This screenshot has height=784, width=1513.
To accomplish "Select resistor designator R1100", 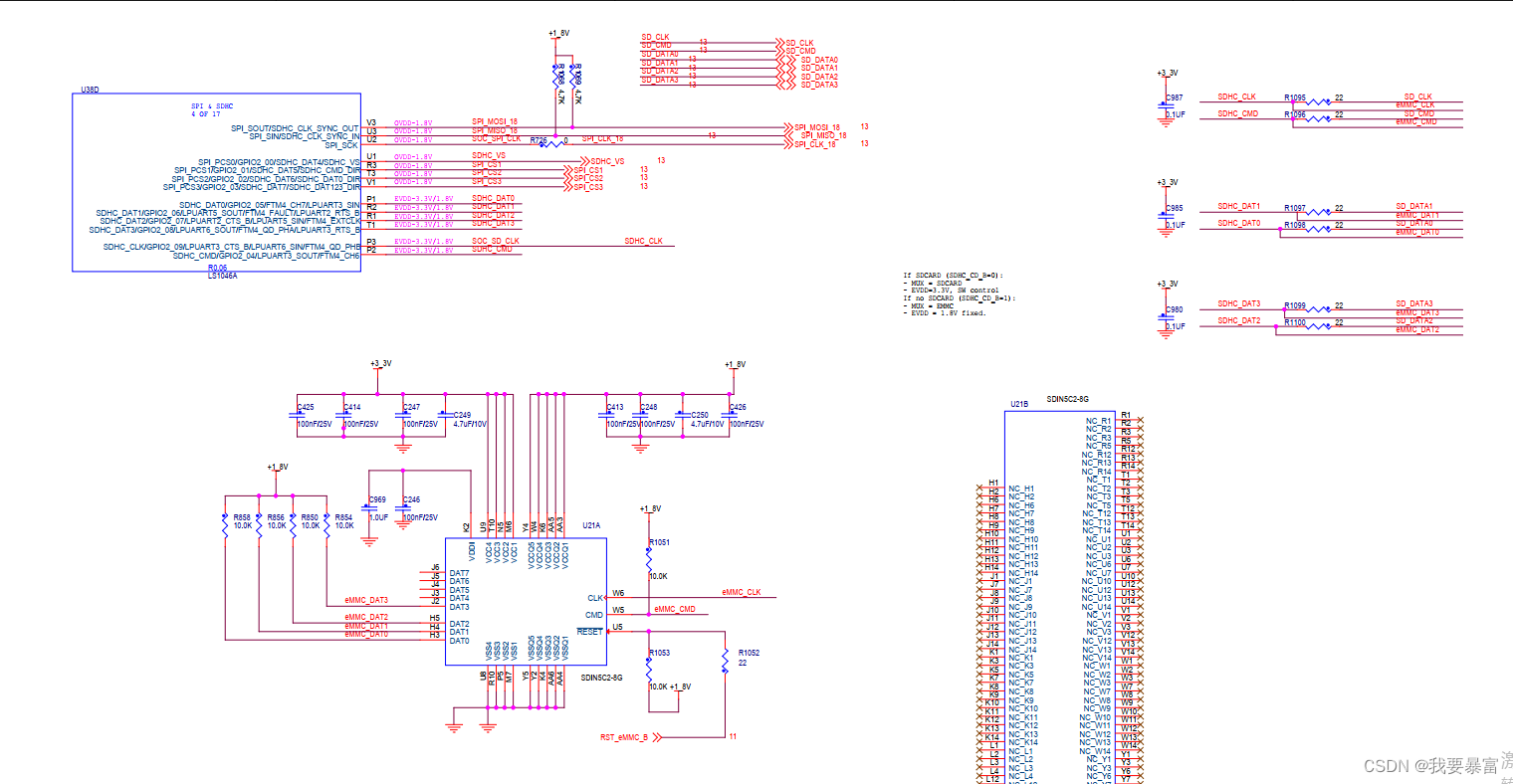I will (x=1295, y=323).
